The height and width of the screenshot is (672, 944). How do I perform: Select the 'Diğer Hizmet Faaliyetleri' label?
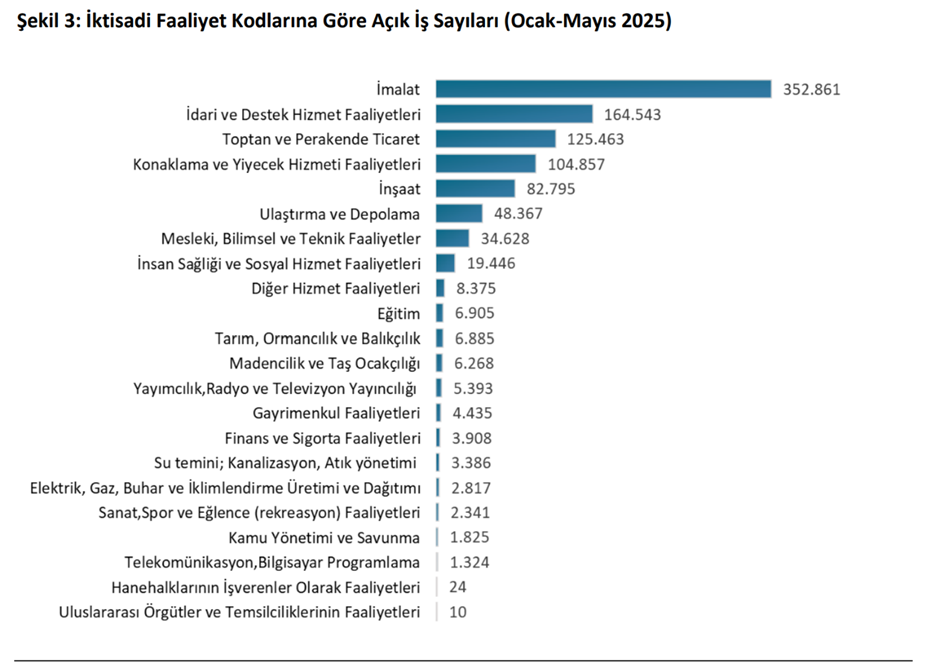(335, 288)
